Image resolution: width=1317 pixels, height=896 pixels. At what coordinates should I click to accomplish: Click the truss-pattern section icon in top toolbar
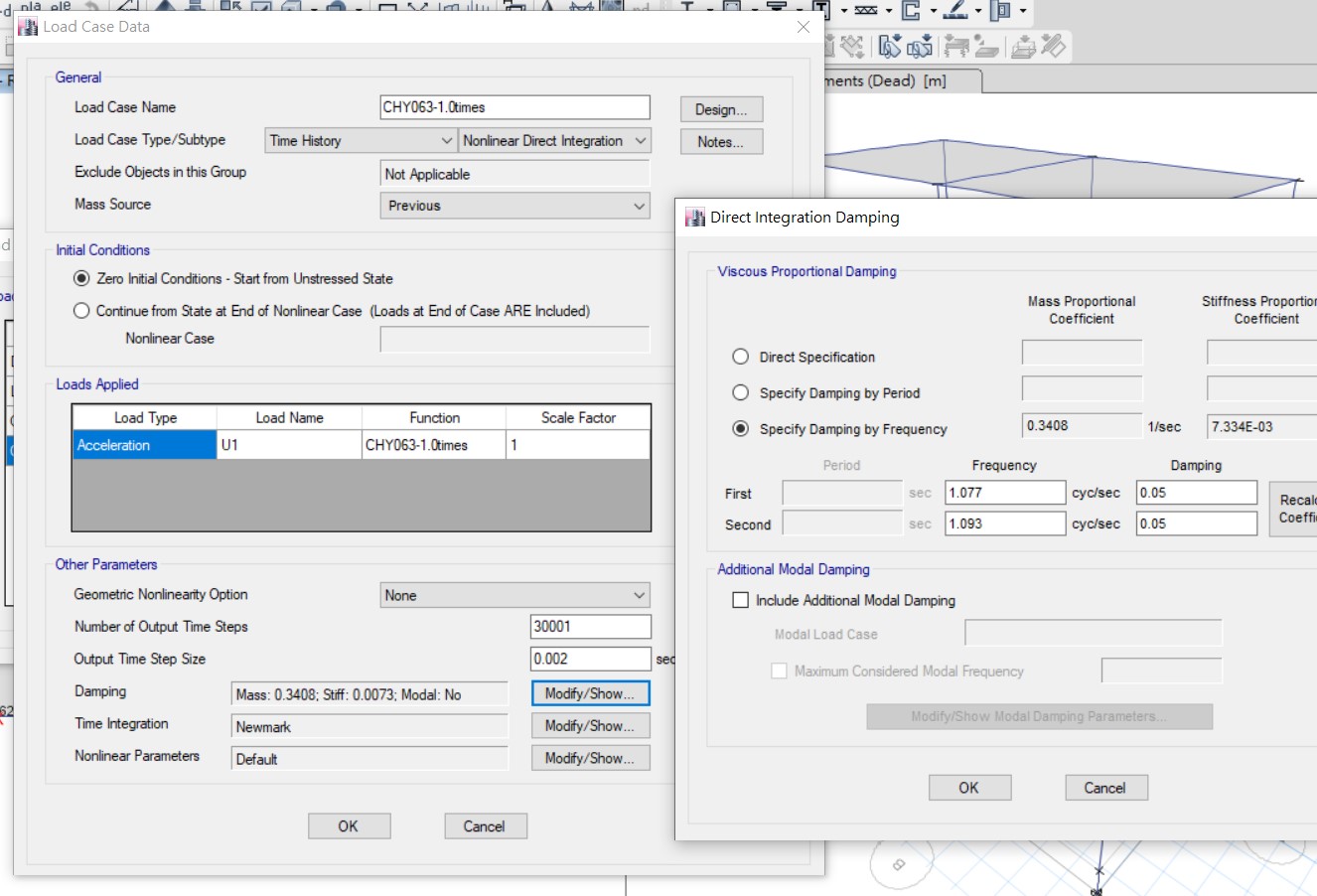pyautogui.click(x=866, y=10)
